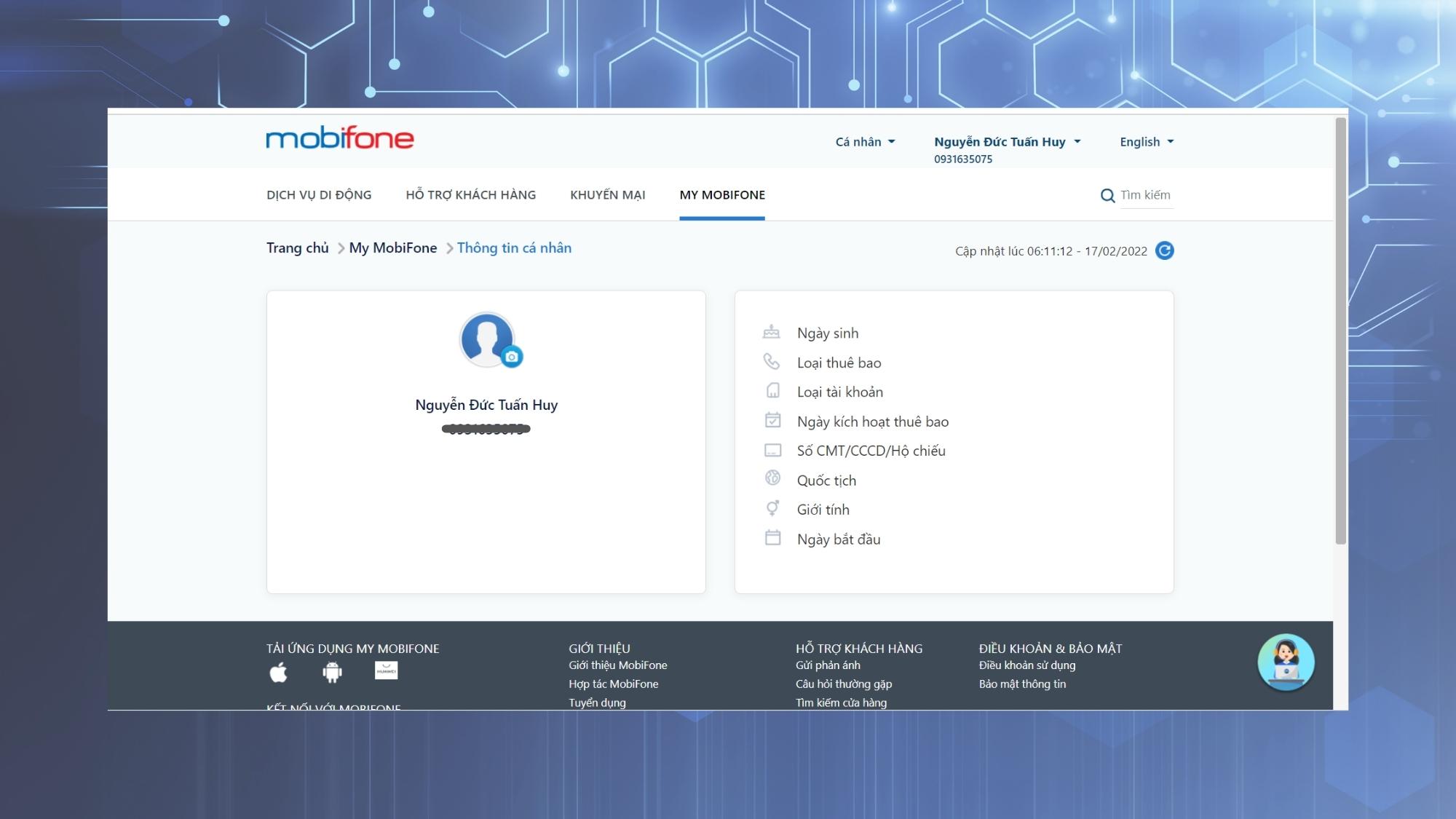Click the Quốc tịch label

click(x=826, y=480)
